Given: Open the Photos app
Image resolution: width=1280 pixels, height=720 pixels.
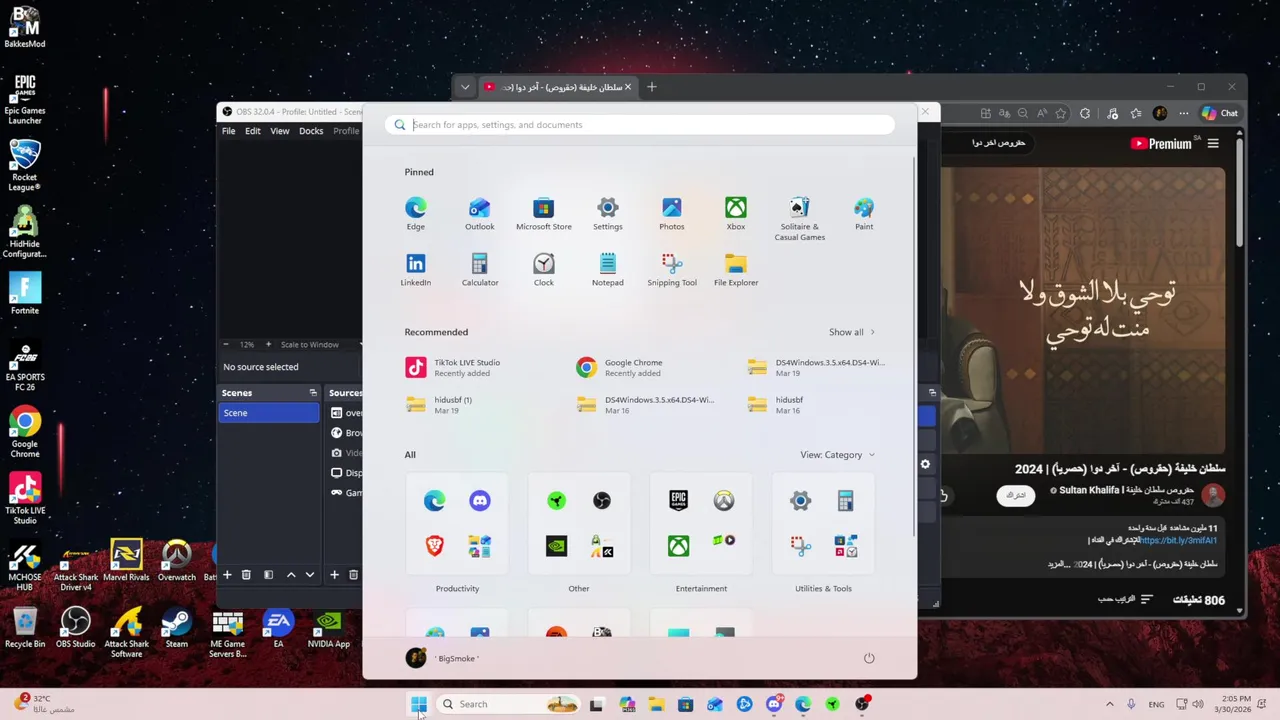Looking at the screenshot, I should (x=671, y=213).
